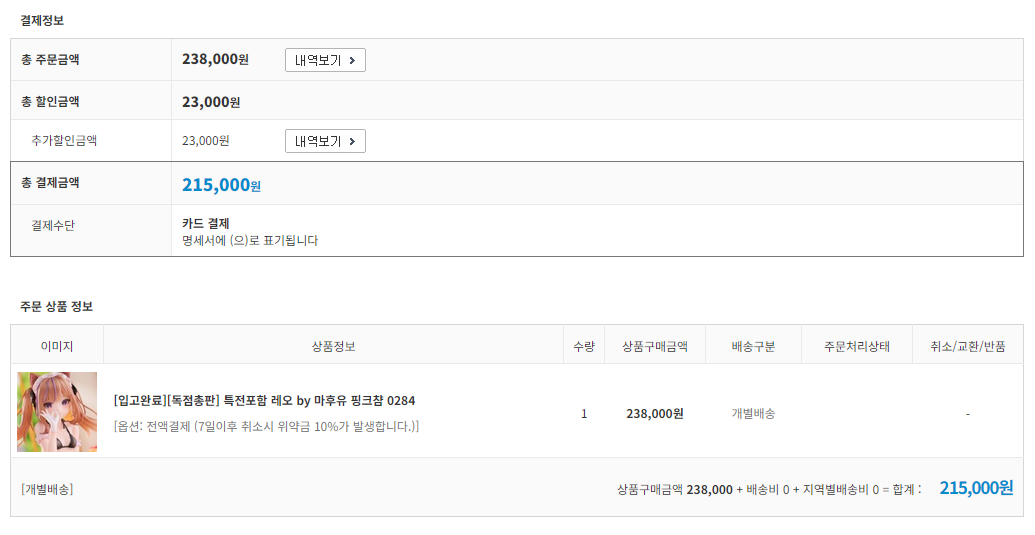
Task: Click the 주문 상품 정보 section heading
Action: [x=57, y=306]
